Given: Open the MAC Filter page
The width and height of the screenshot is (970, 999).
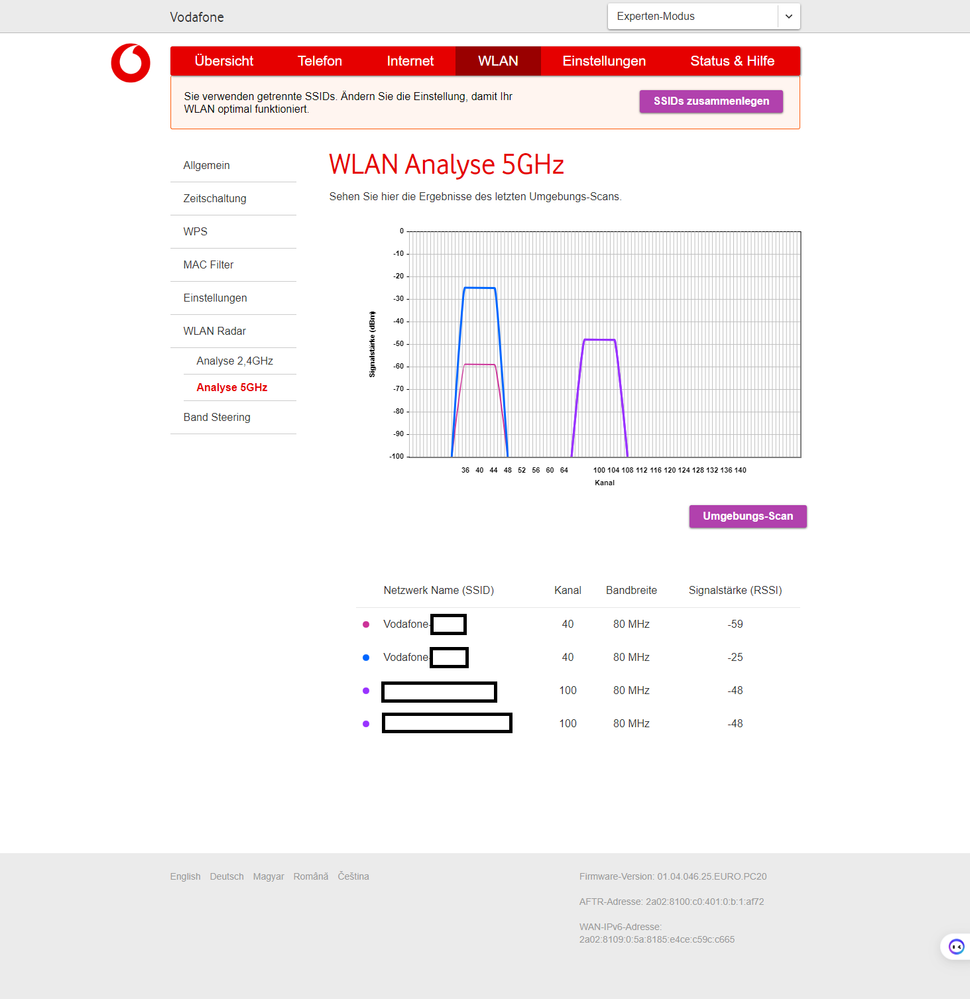Looking at the screenshot, I should pos(208,264).
